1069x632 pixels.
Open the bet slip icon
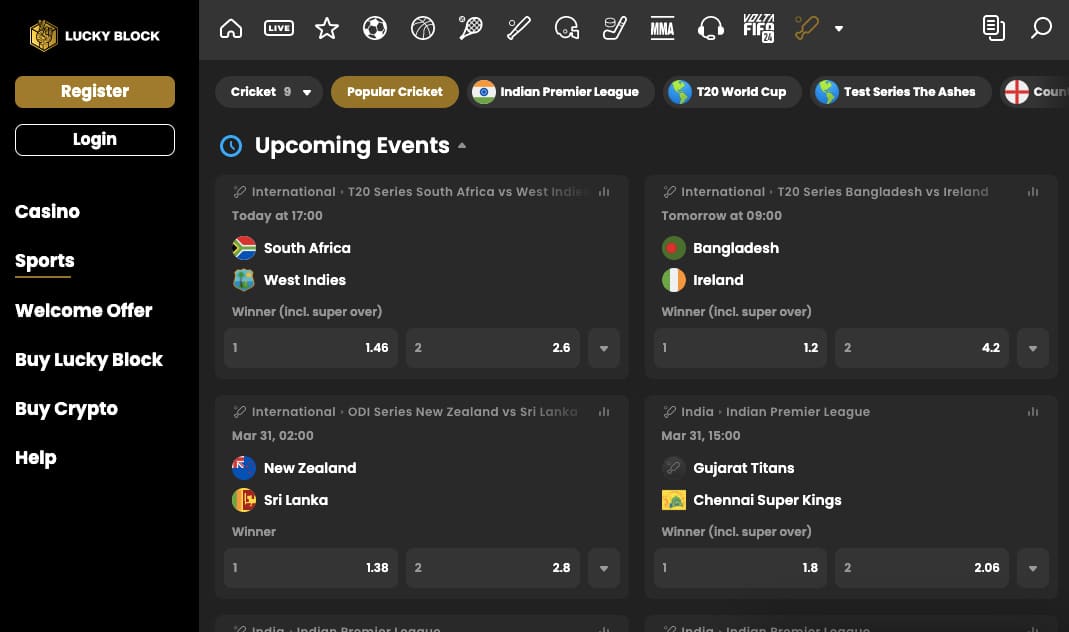tap(993, 29)
